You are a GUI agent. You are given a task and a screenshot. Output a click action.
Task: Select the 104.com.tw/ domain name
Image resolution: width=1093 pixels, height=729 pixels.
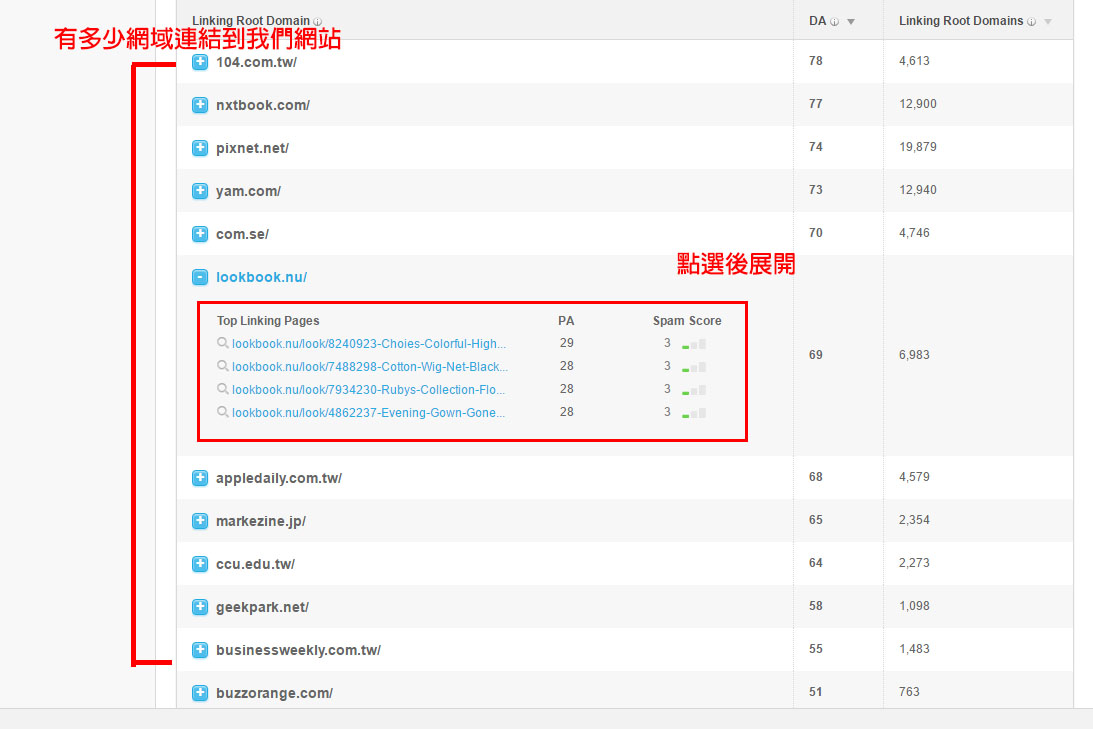point(257,62)
